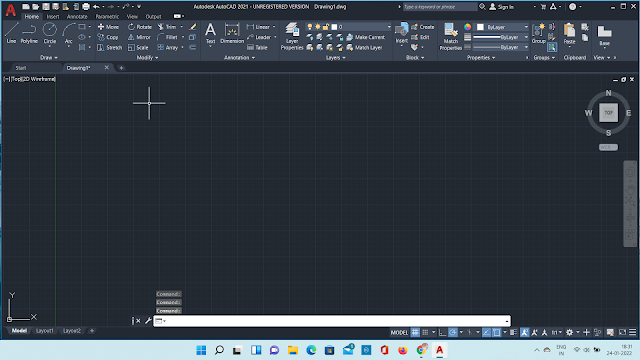
Task: Click the Leader annotation button
Action: (259, 37)
